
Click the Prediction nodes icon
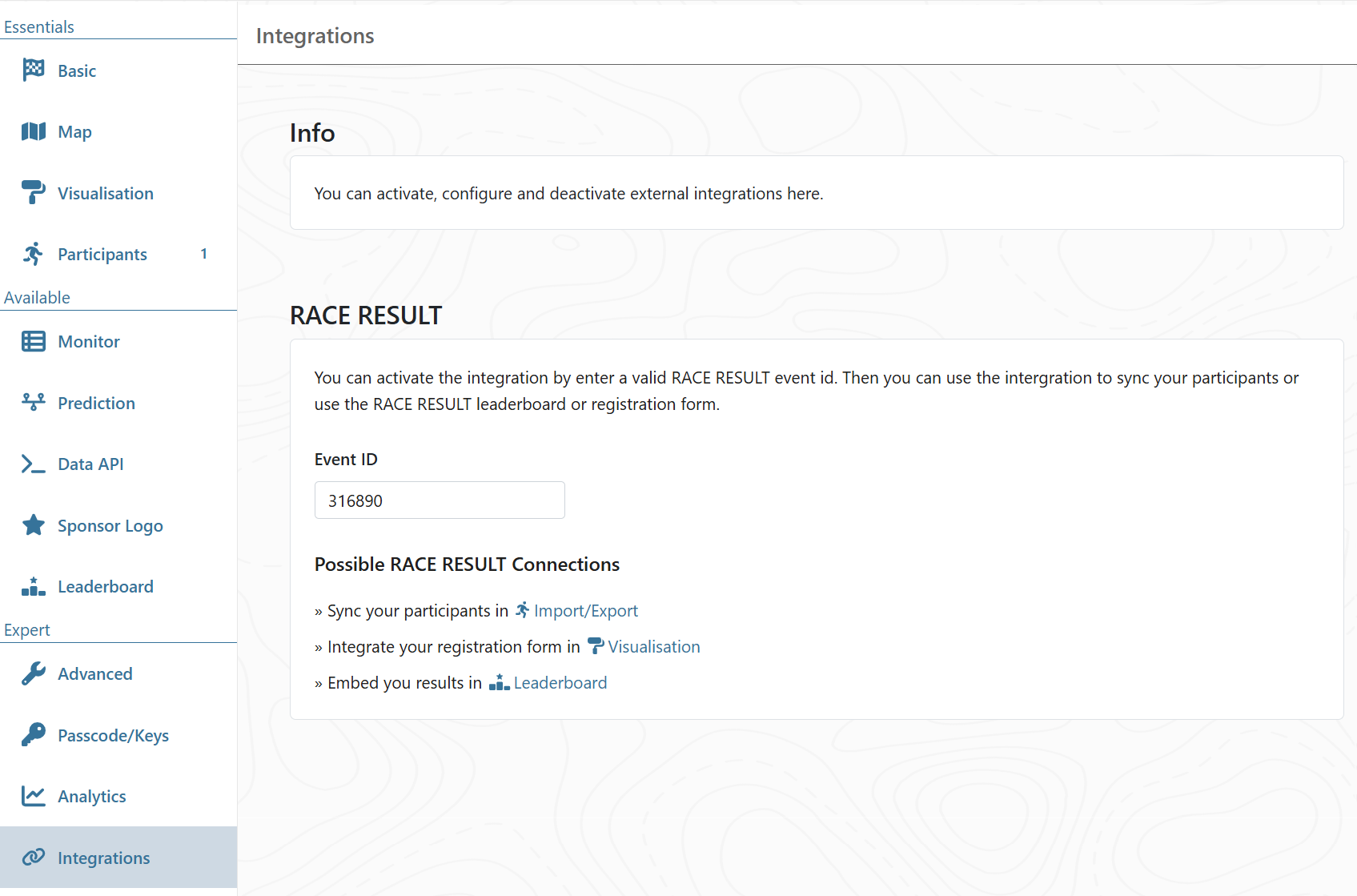coord(33,403)
